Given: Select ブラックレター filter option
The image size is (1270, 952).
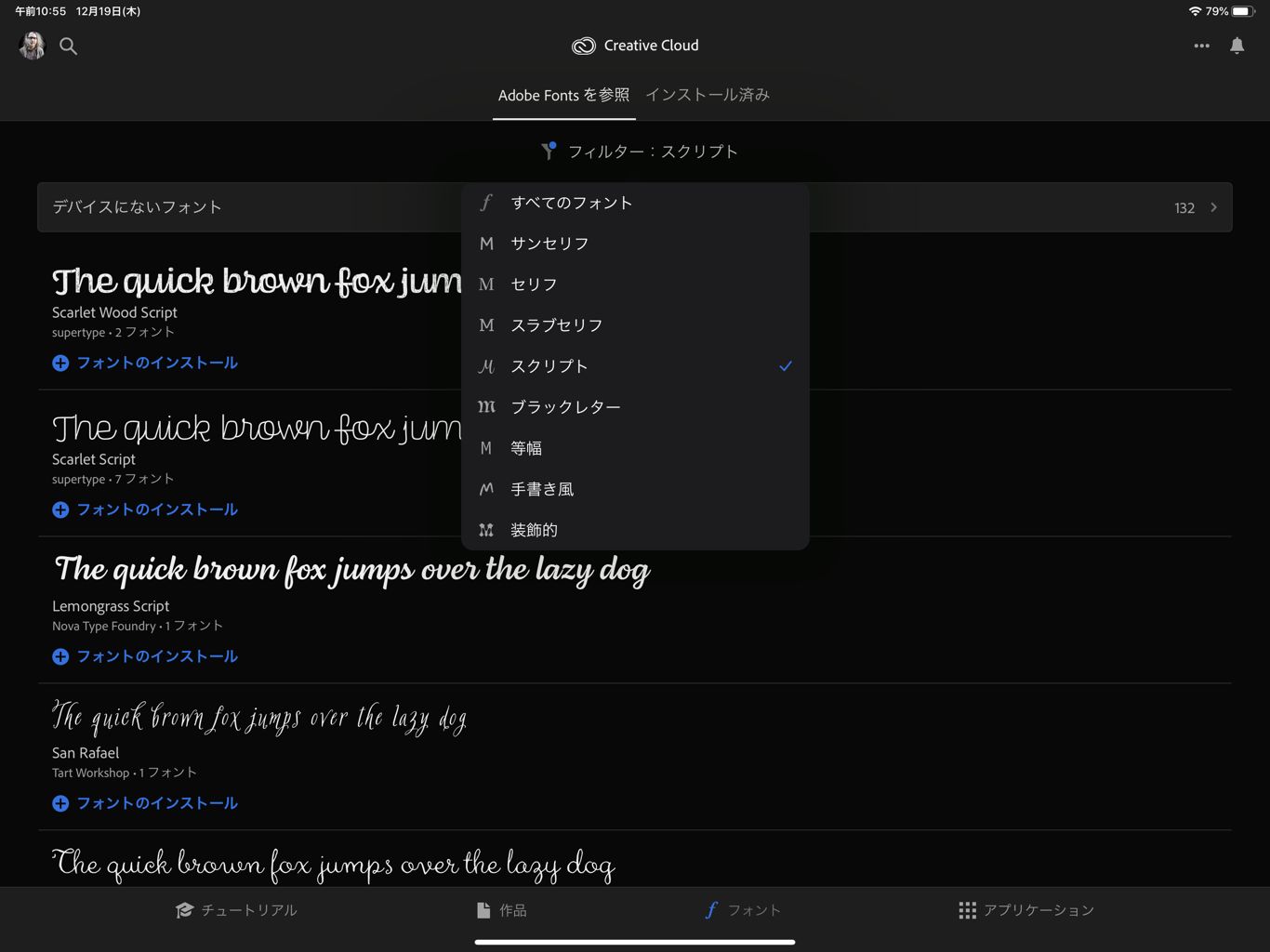Looking at the screenshot, I should point(635,407).
